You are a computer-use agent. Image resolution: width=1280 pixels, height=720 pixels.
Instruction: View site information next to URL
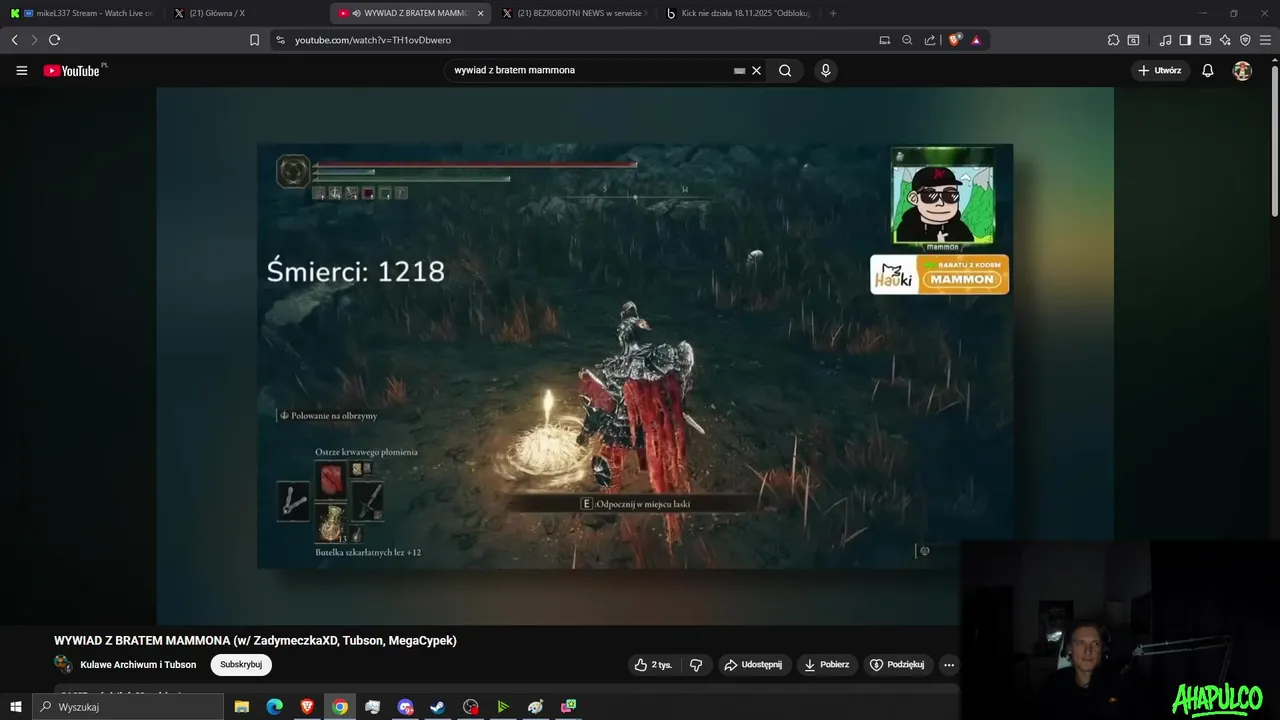click(x=280, y=40)
